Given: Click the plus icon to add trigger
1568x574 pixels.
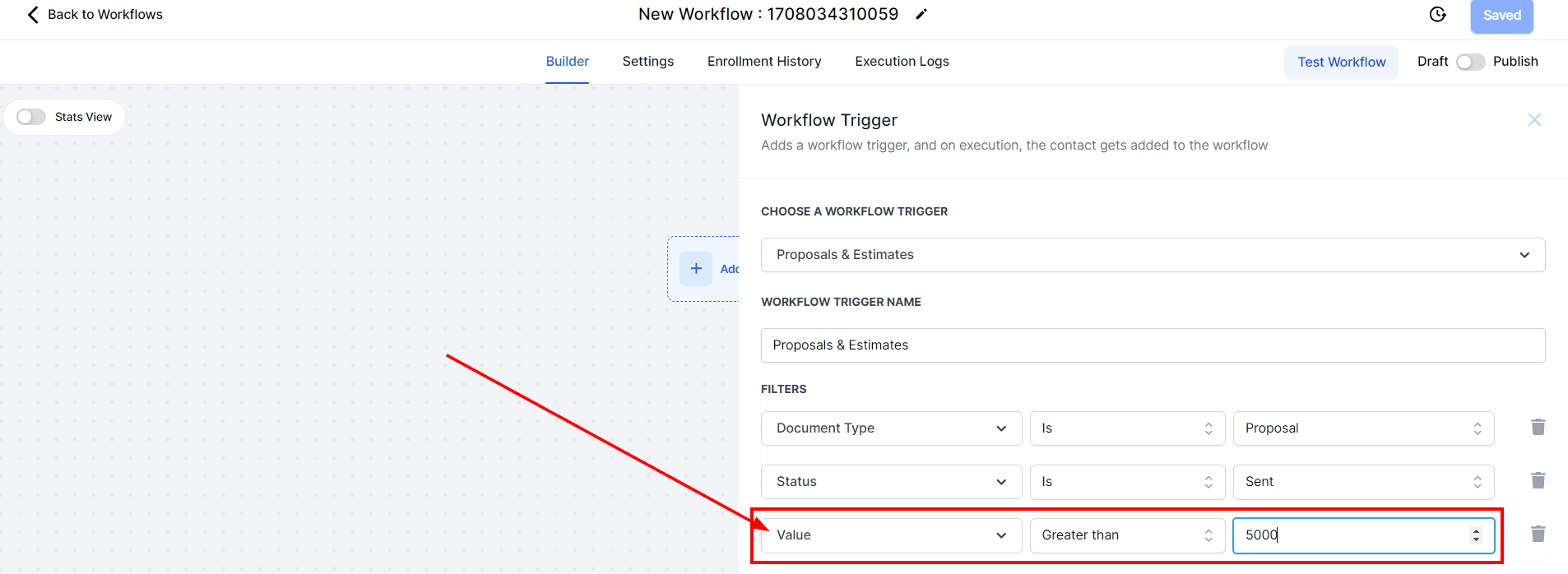Looking at the screenshot, I should coord(696,269).
